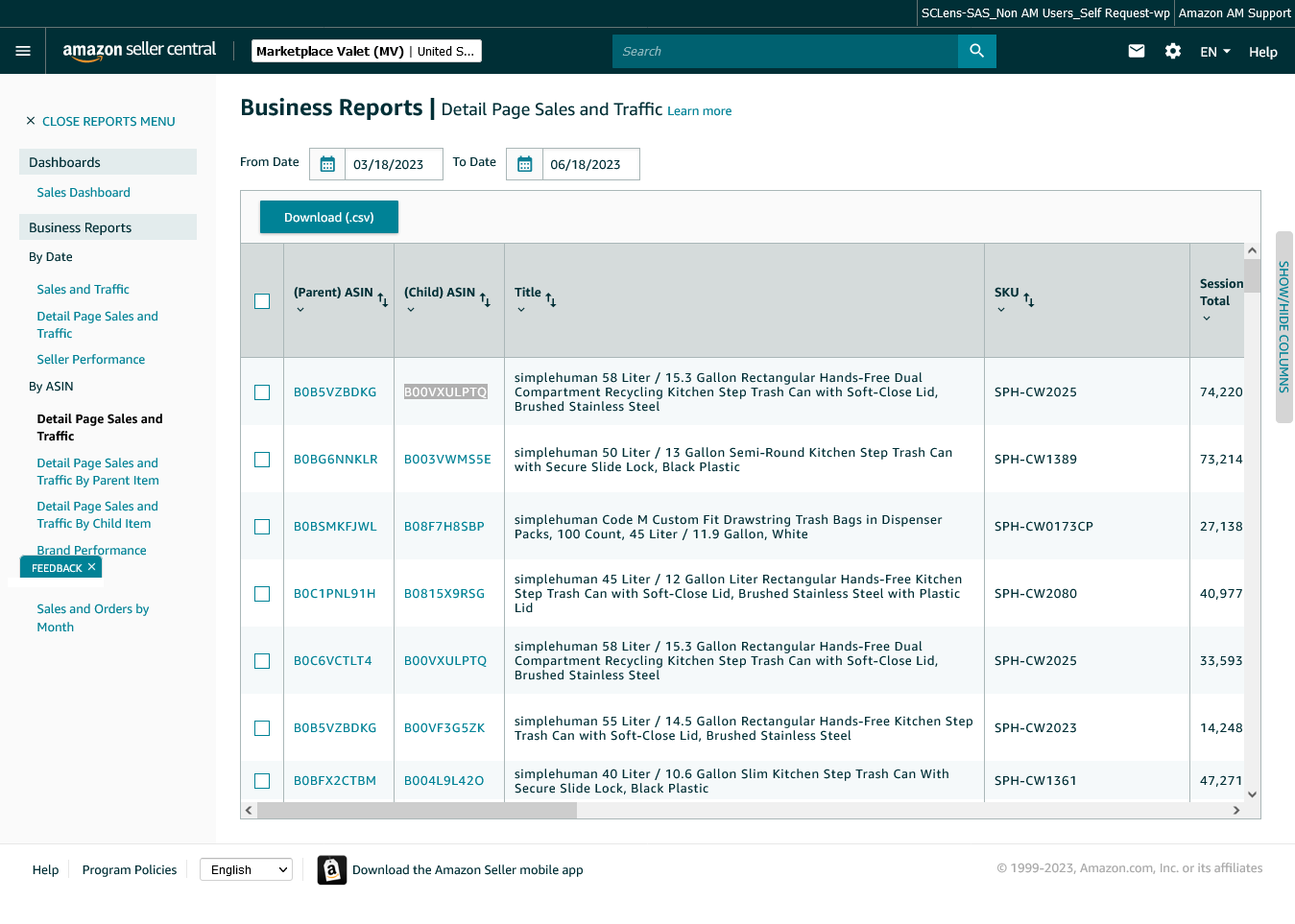Open Help in top navigation
The image size is (1295, 924).
point(1263,52)
